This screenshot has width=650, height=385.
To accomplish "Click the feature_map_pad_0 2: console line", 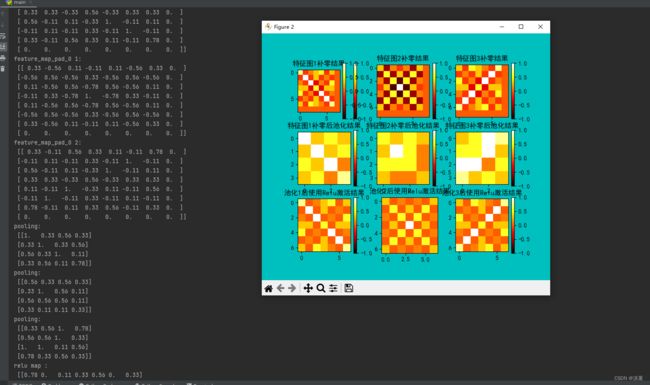I will click(47, 143).
